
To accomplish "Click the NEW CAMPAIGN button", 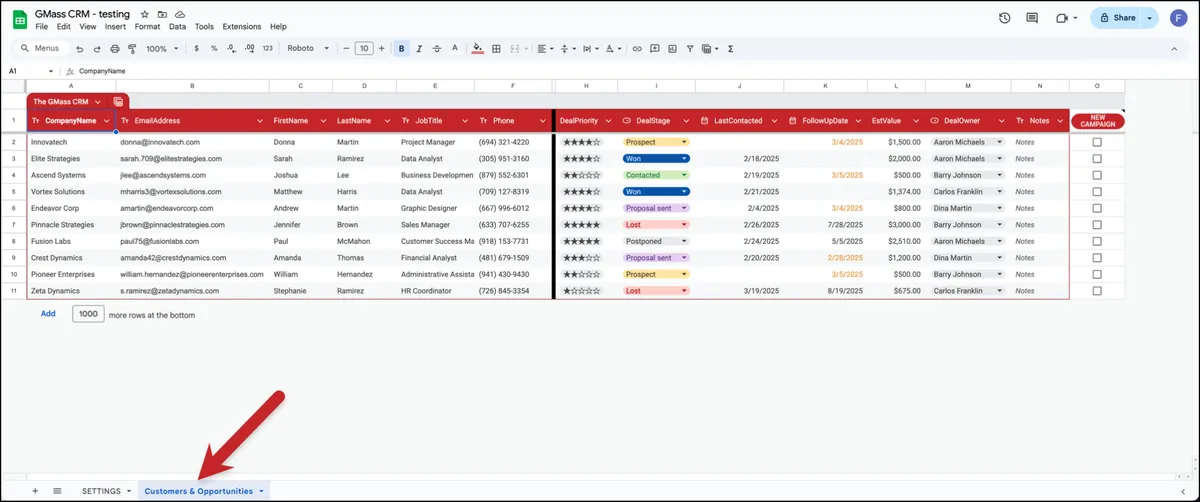I will pos(1097,121).
